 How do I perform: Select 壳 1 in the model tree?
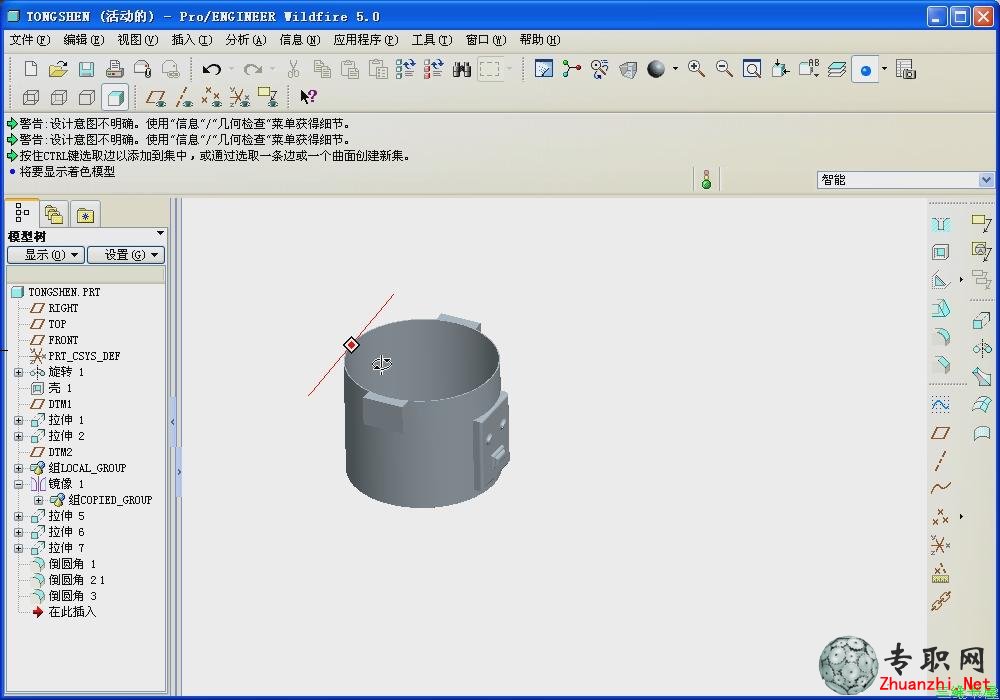tap(60, 388)
